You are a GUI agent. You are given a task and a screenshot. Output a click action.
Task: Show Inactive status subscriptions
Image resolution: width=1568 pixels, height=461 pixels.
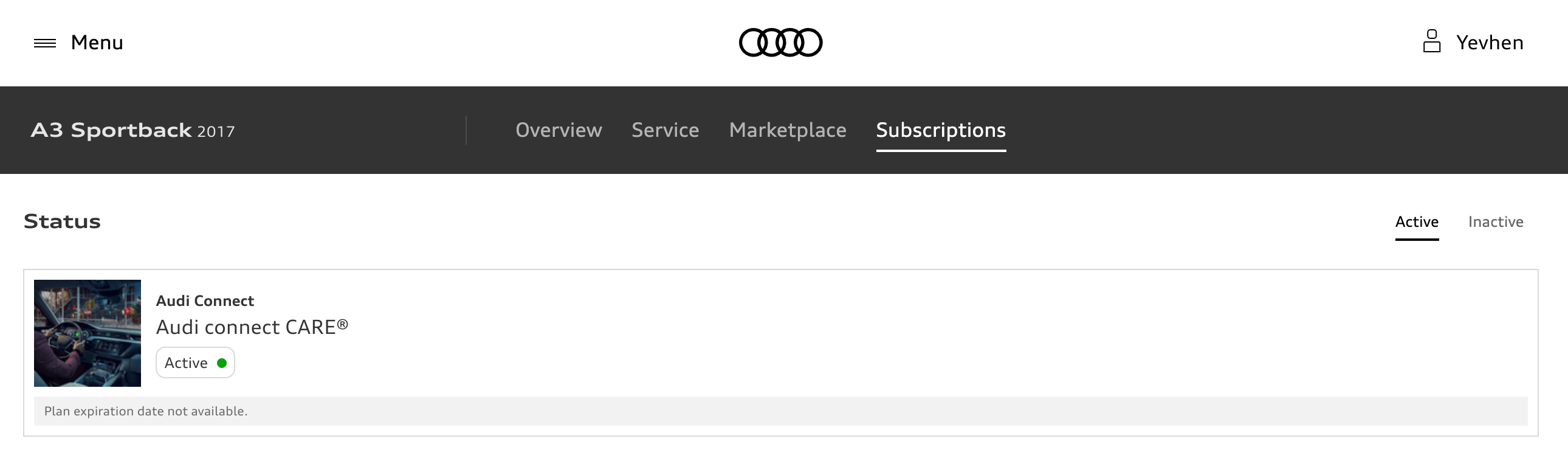click(1496, 221)
